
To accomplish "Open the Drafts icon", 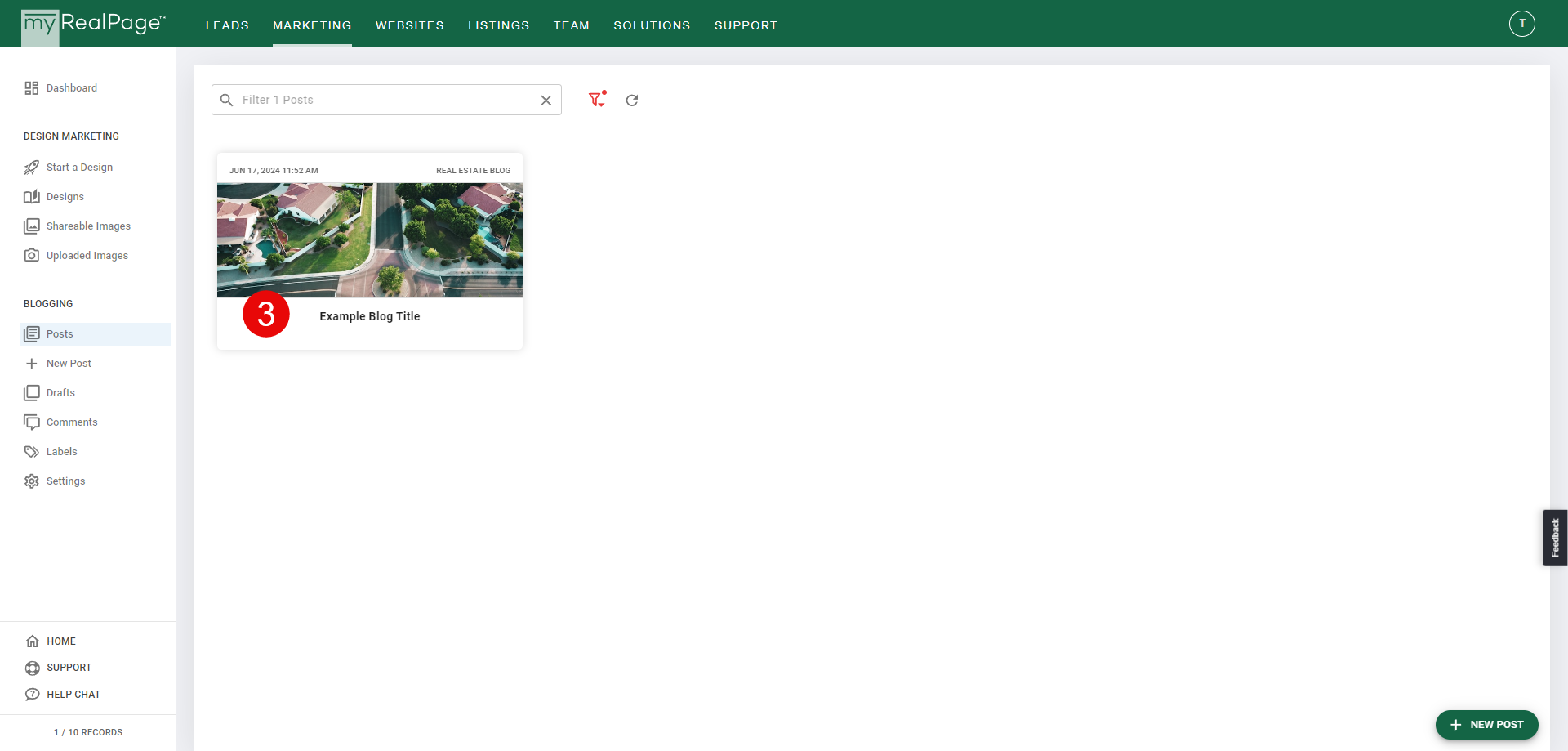I will coord(32,393).
